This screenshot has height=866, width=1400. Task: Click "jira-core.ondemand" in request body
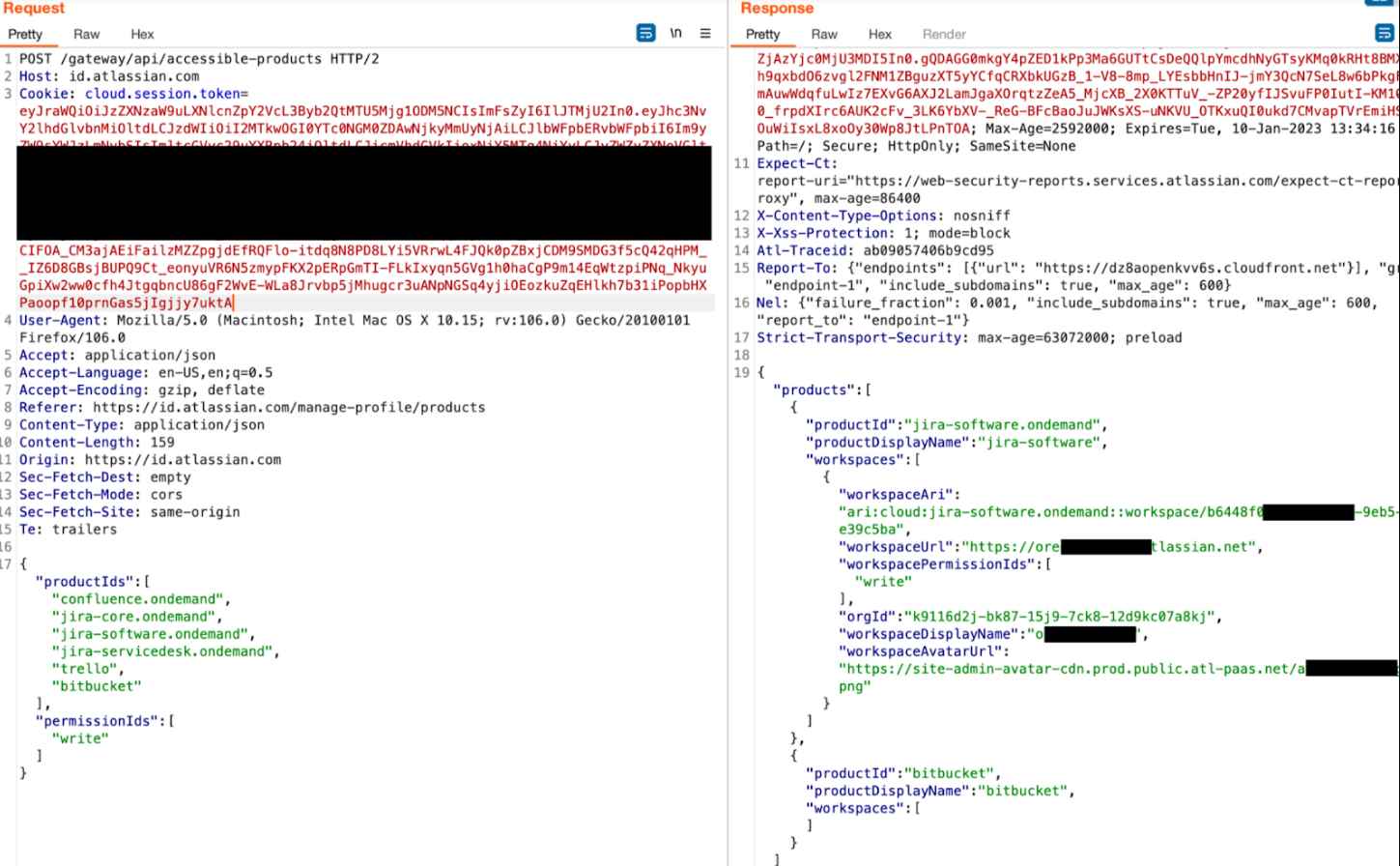pos(133,617)
